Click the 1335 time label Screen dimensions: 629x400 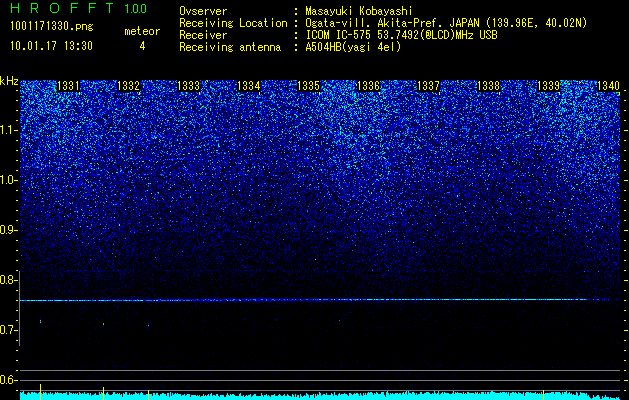pyautogui.click(x=308, y=85)
